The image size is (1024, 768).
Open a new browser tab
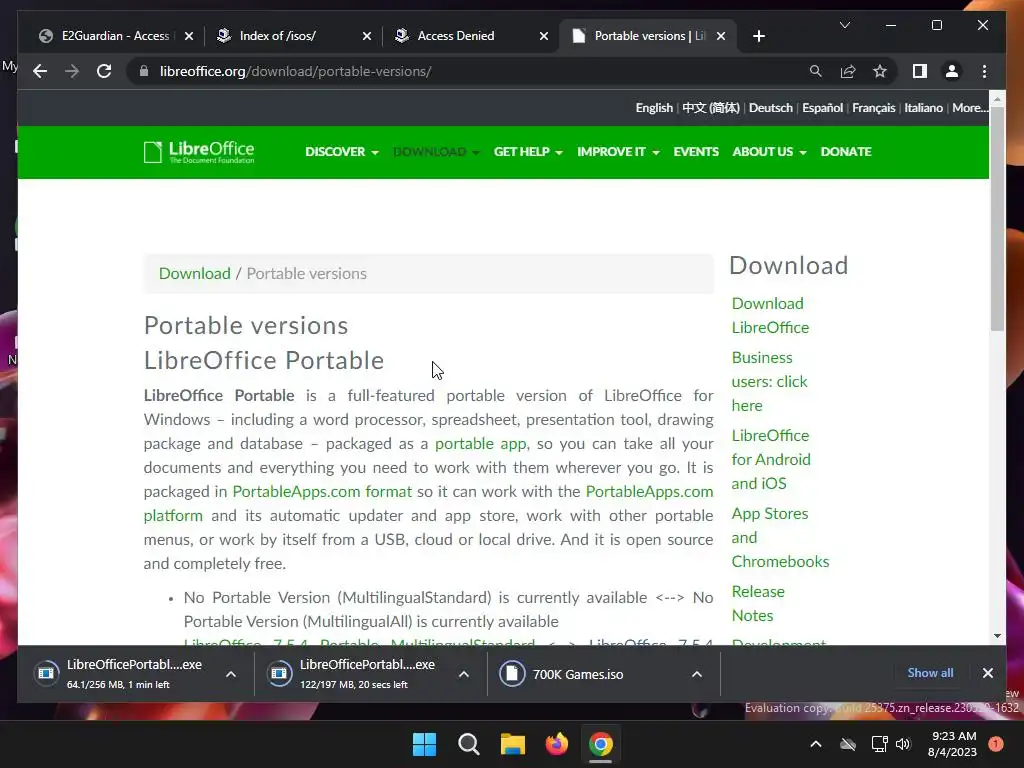758,36
